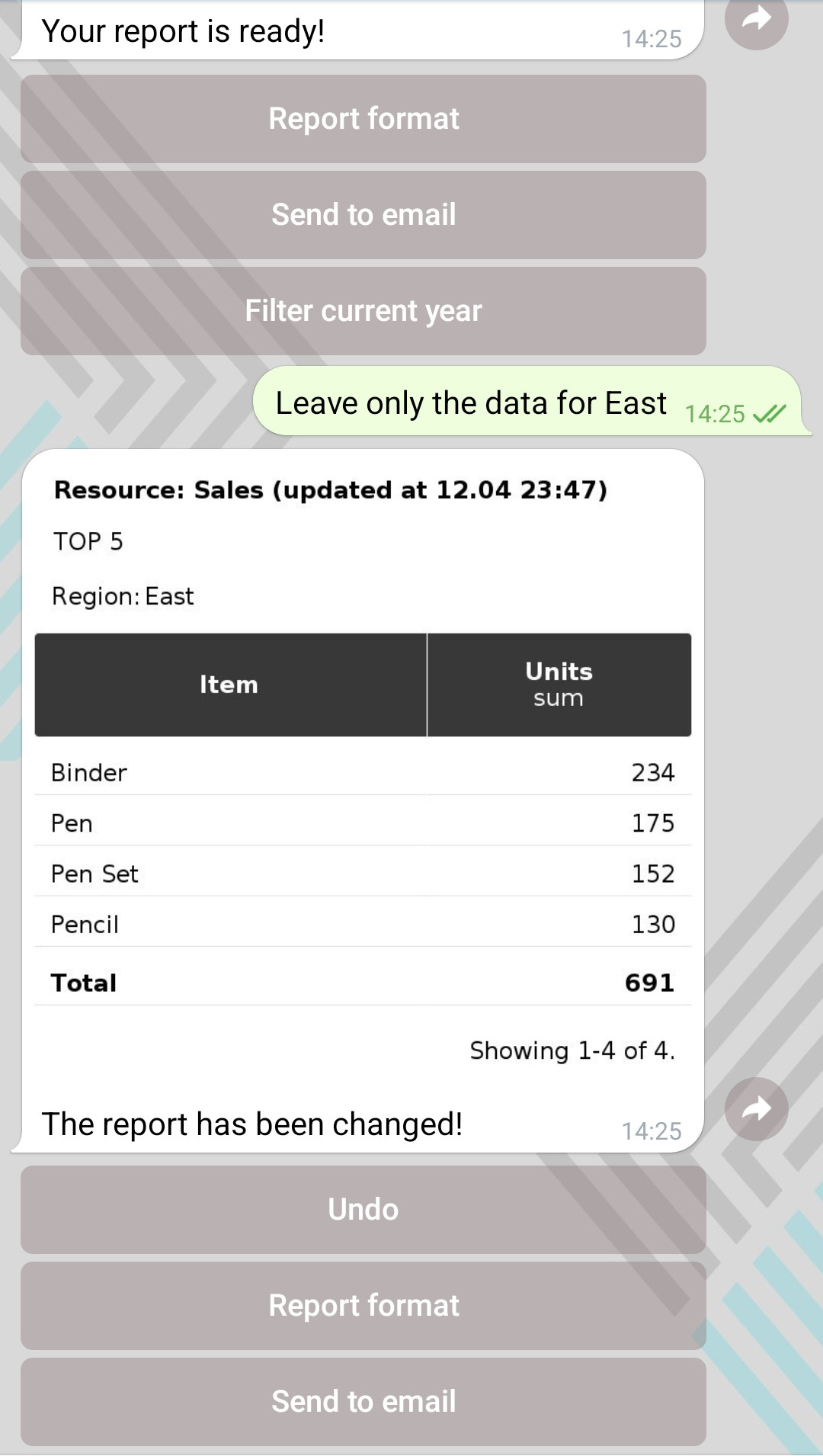Click the 14:25 timestamp on changed report
The height and width of the screenshot is (1456, 823).
(x=654, y=1130)
